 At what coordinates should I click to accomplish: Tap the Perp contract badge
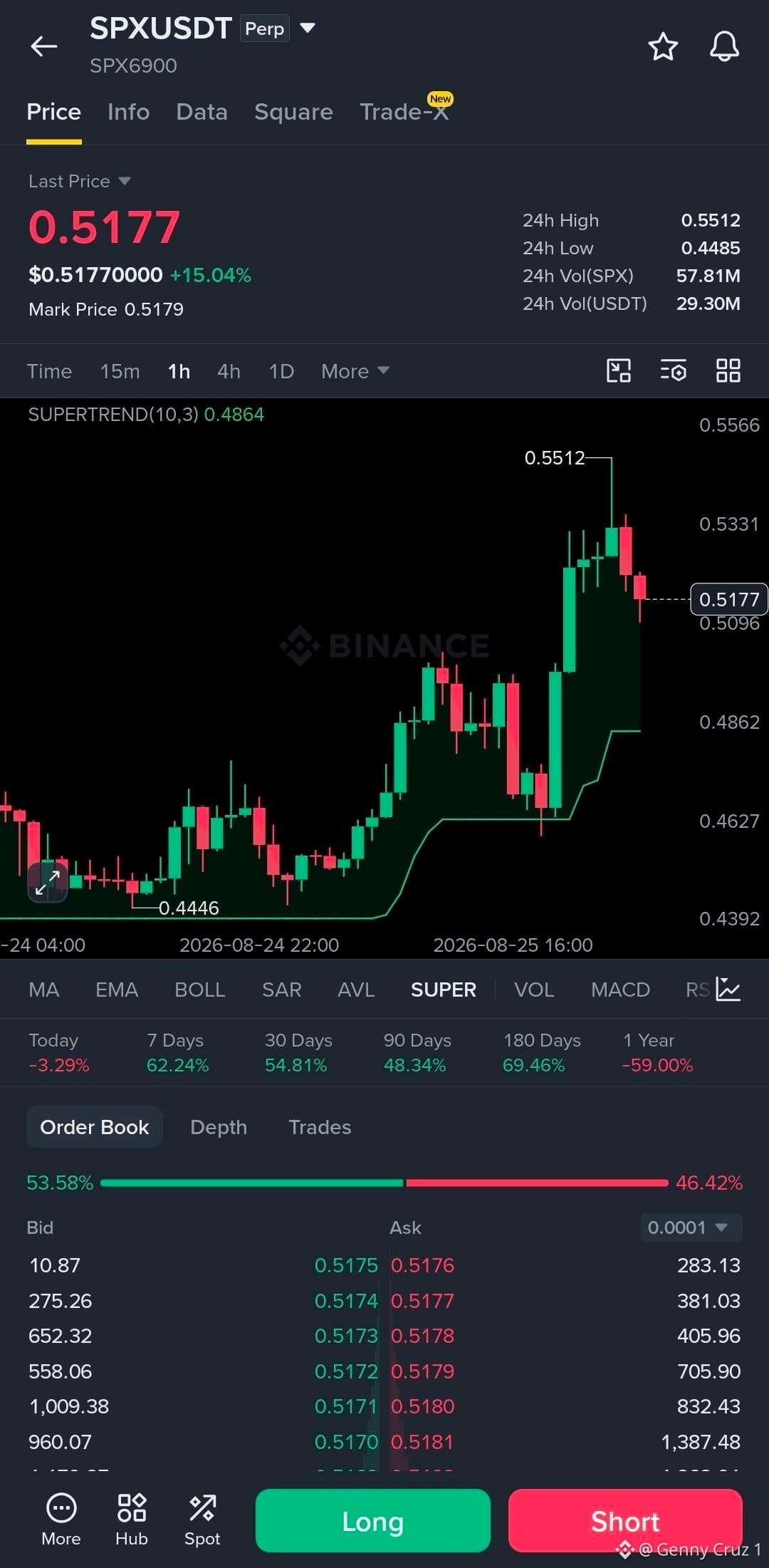pos(264,28)
